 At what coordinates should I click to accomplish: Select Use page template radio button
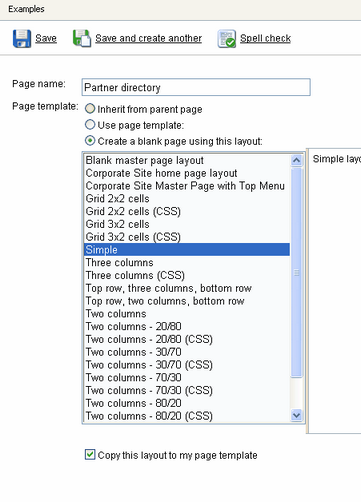point(90,125)
